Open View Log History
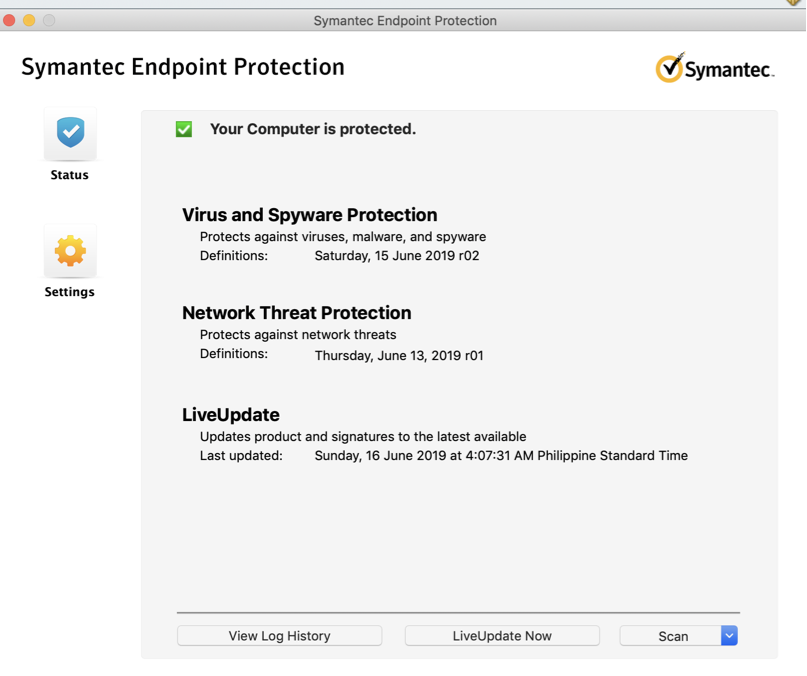Image resolution: width=807 pixels, height=676 pixels. [x=279, y=636]
